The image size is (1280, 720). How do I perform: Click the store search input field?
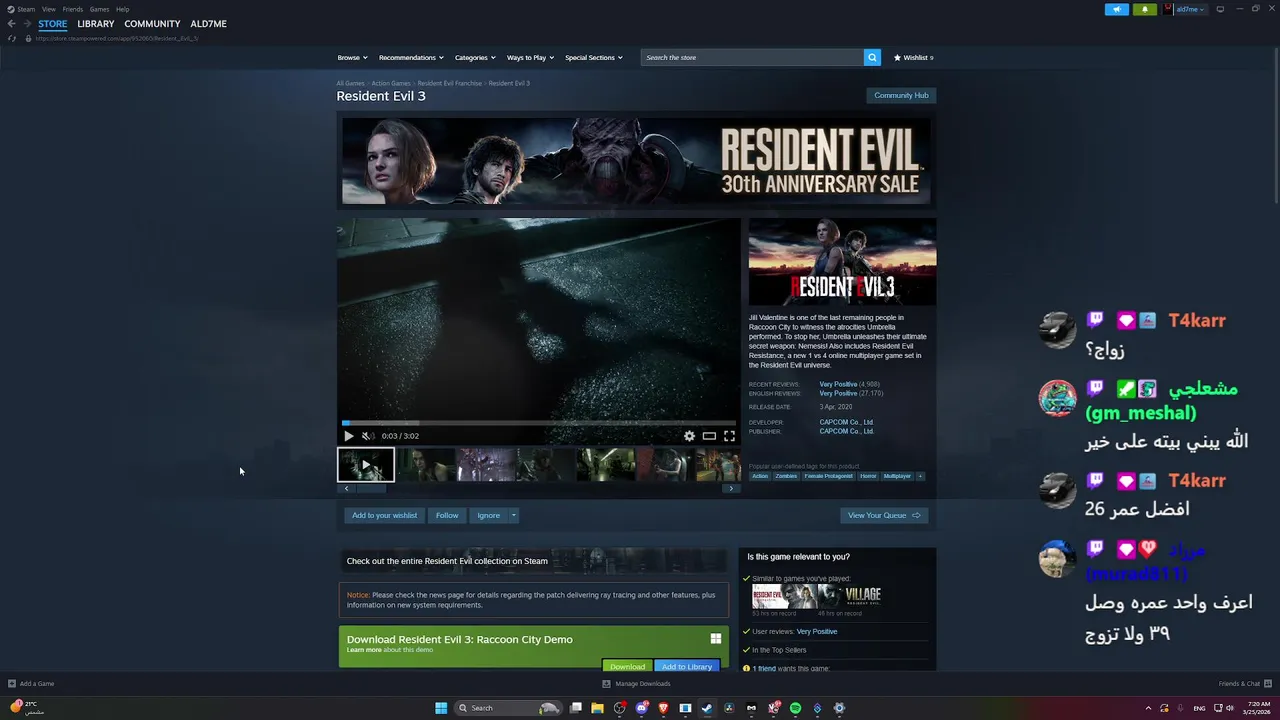pos(752,57)
